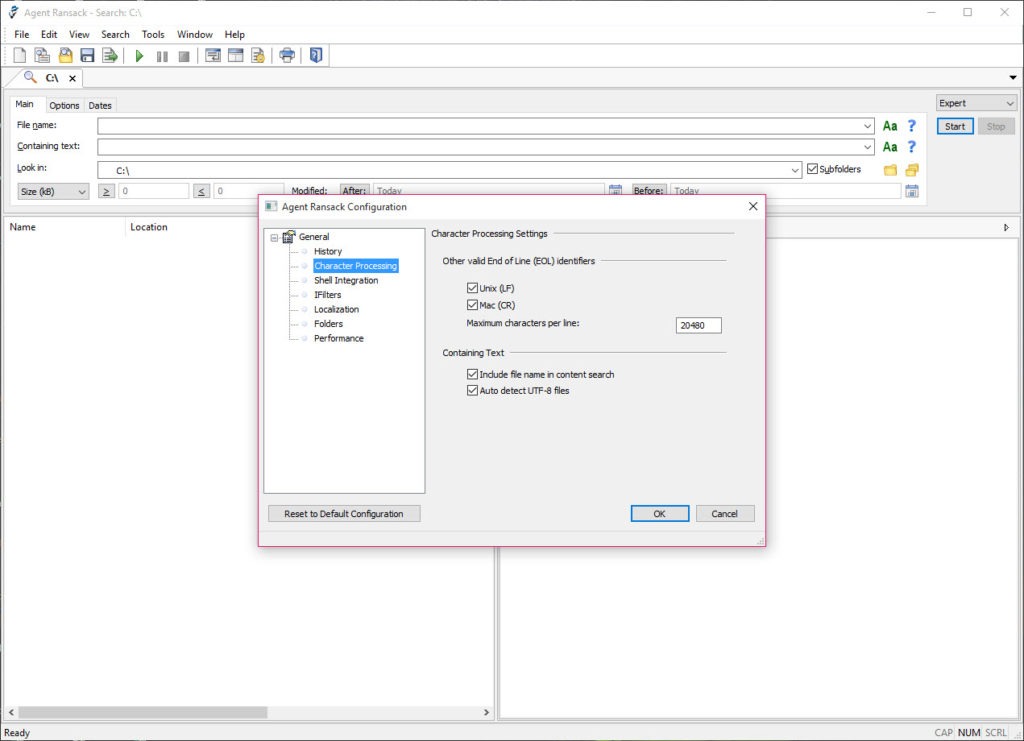The width and height of the screenshot is (1024, 741).
Task: Close the C:\ search tab
Action: (72, 78)
